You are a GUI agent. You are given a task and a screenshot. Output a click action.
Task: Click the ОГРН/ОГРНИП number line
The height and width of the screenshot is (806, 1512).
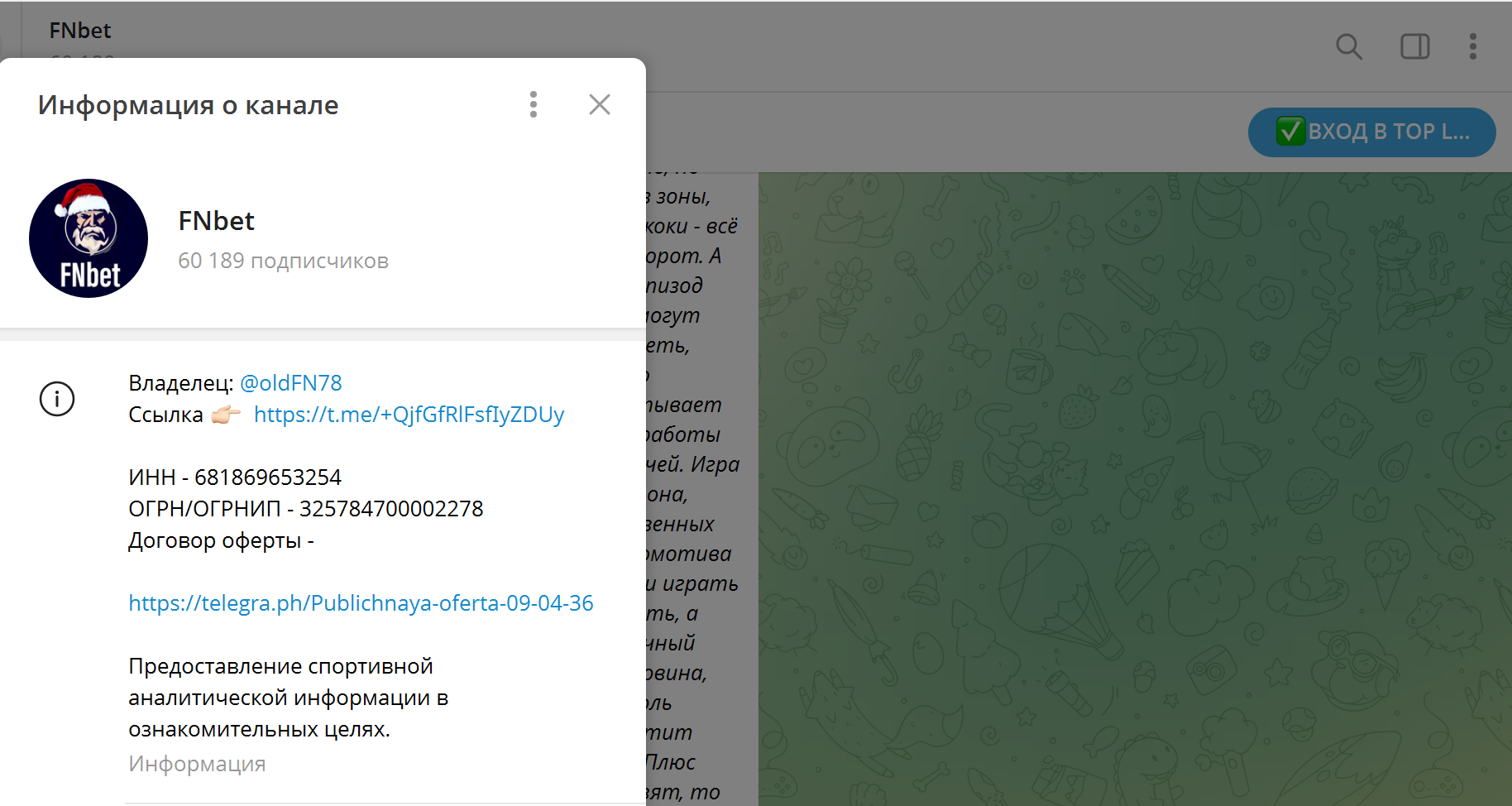point(305,509)
